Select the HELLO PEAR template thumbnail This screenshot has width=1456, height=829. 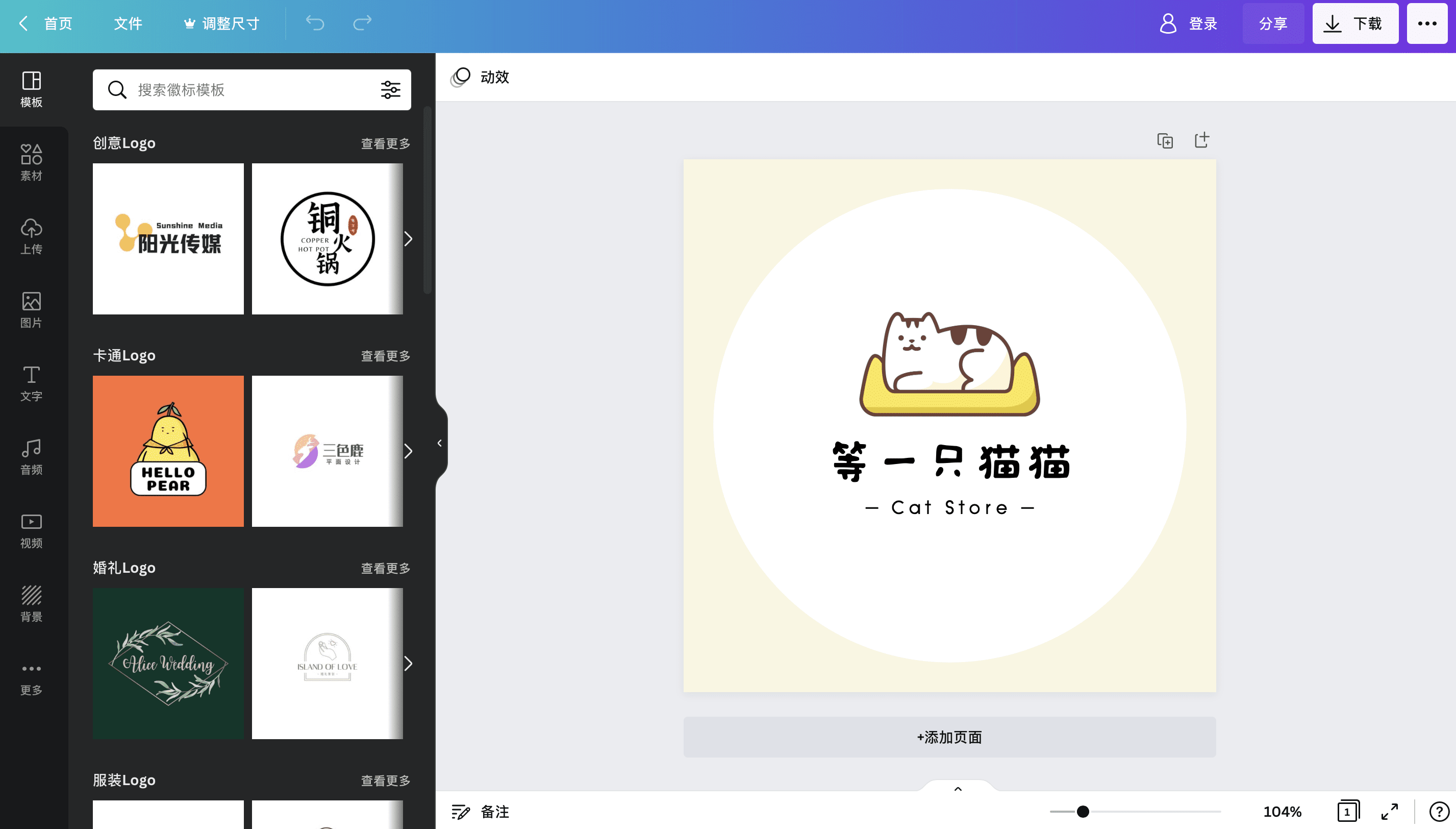[168, 450]
